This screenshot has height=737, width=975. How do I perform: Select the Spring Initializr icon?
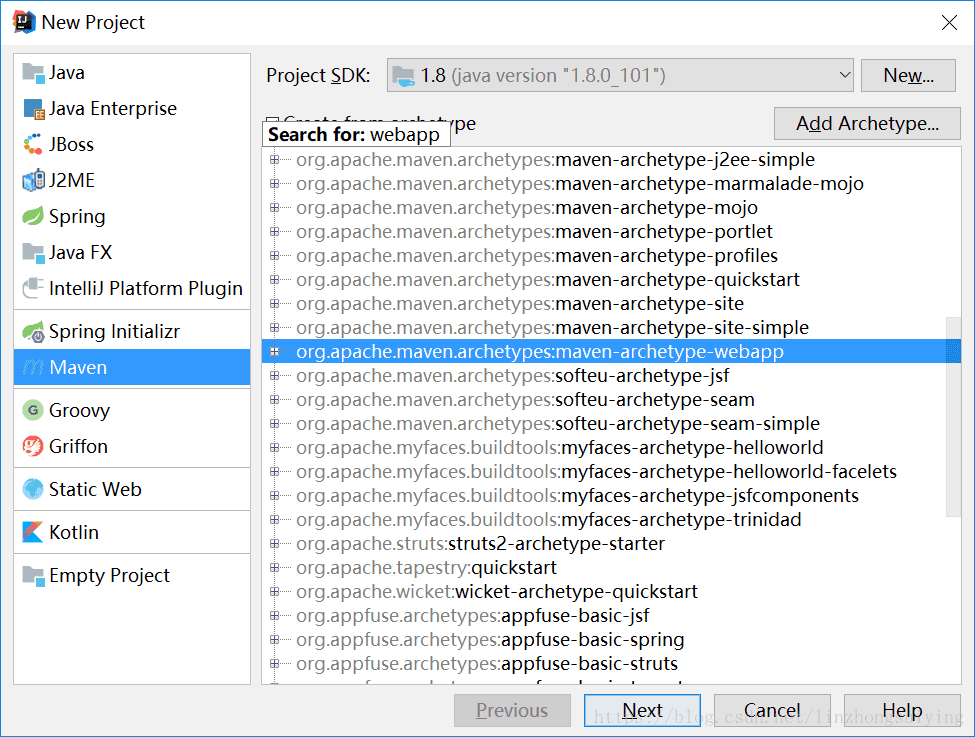coord(33,331)
